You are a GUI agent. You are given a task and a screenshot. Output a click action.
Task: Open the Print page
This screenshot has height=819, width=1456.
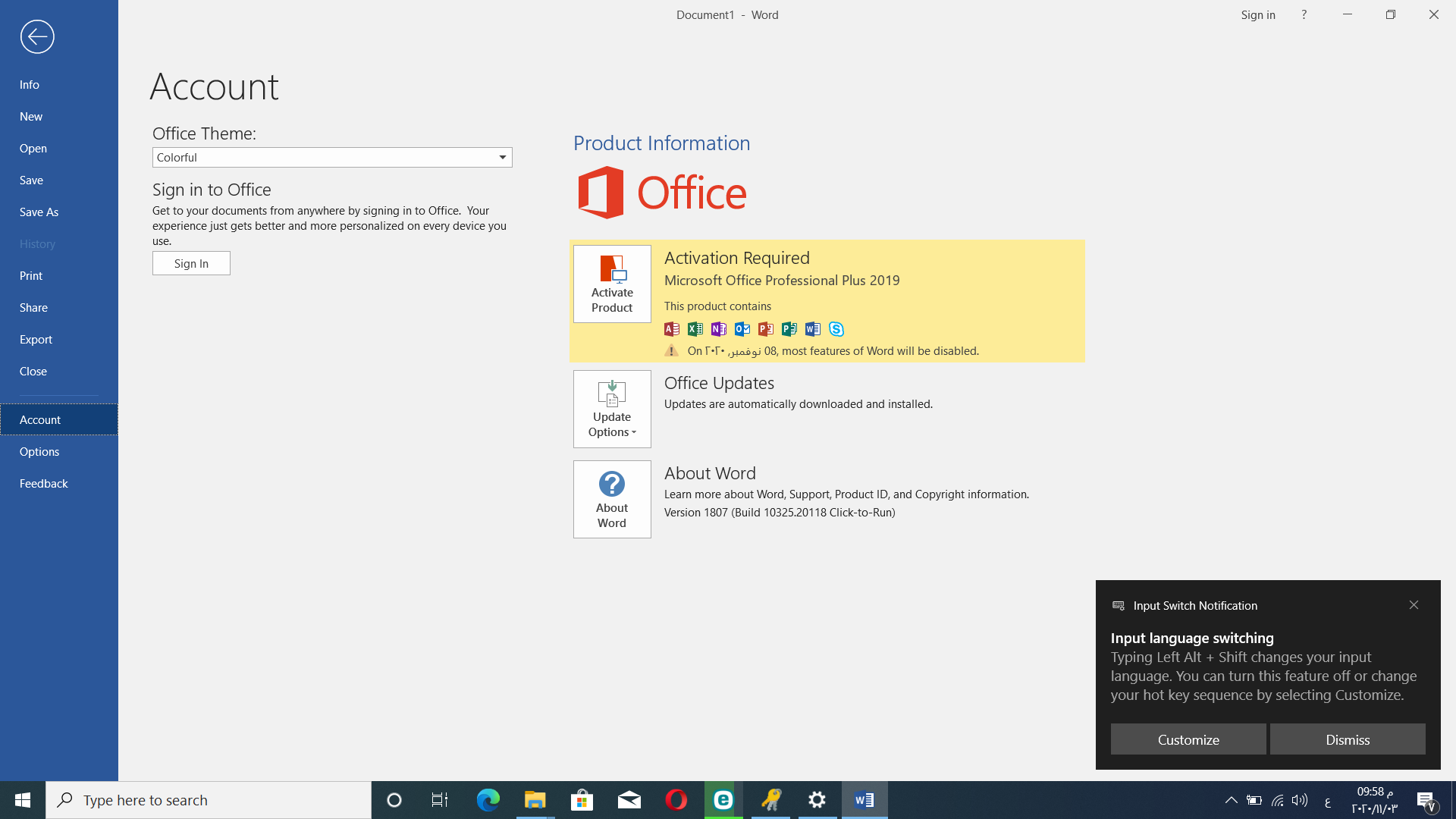click(59, 275)
